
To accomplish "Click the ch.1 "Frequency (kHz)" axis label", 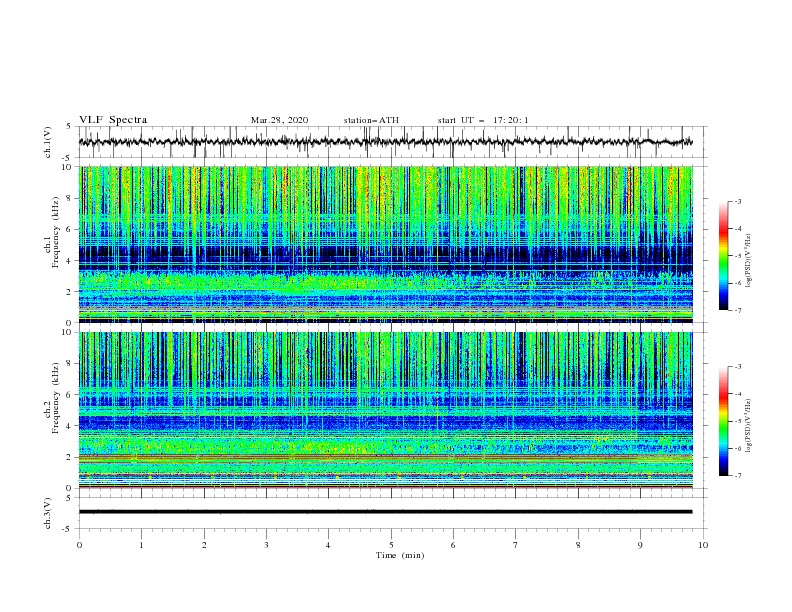I will (56, 232).
